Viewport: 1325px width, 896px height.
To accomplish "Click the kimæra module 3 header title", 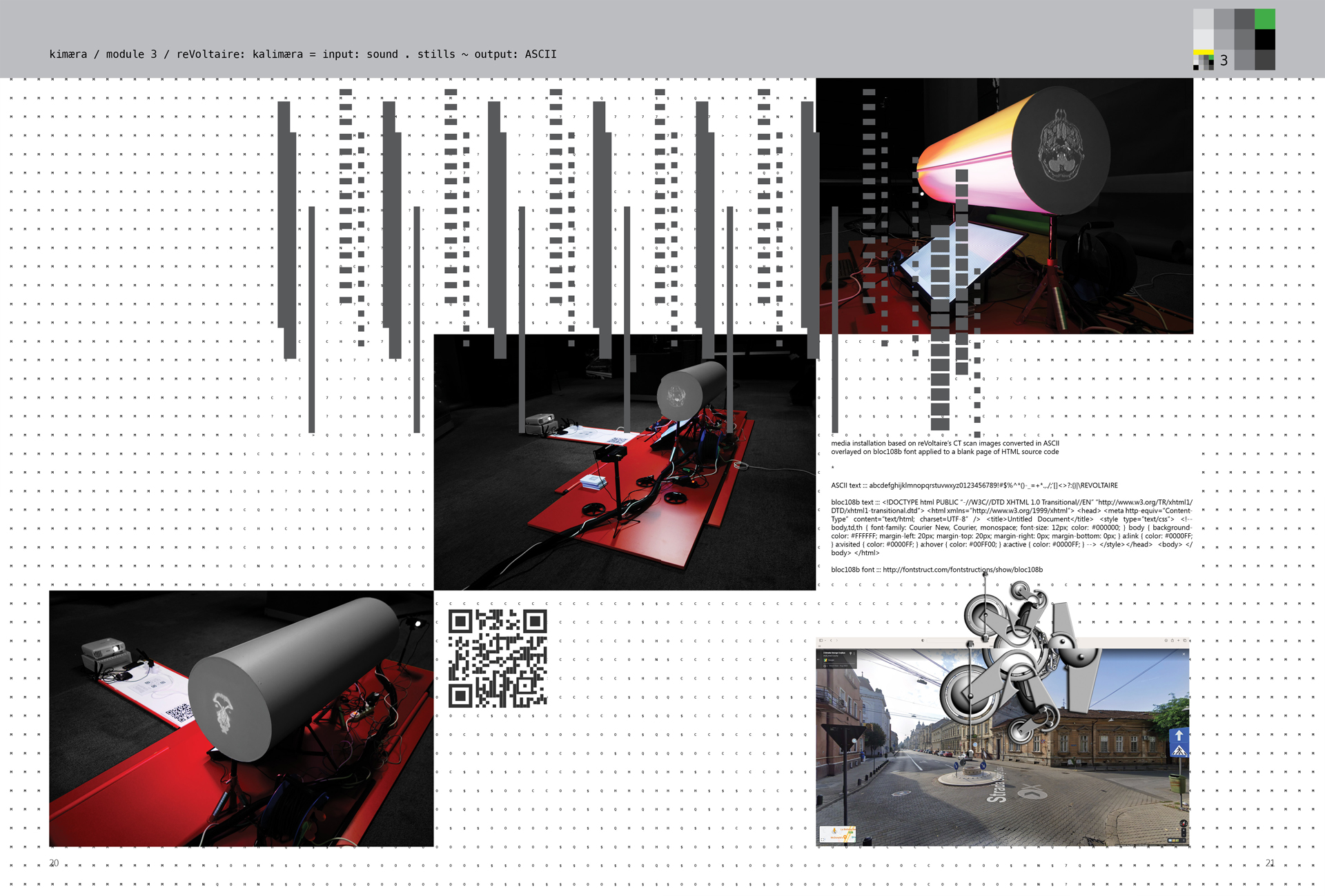I will 303,54.
